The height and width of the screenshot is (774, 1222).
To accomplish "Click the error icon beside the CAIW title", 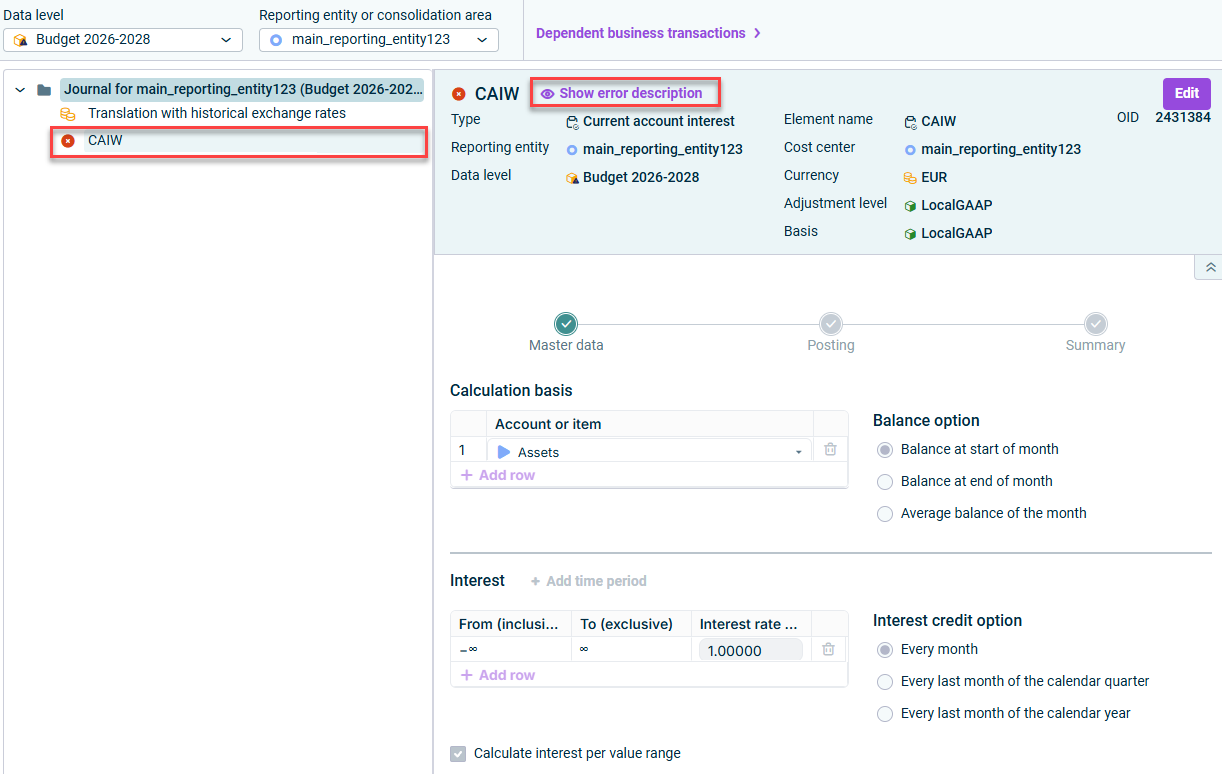I will 459,93.
